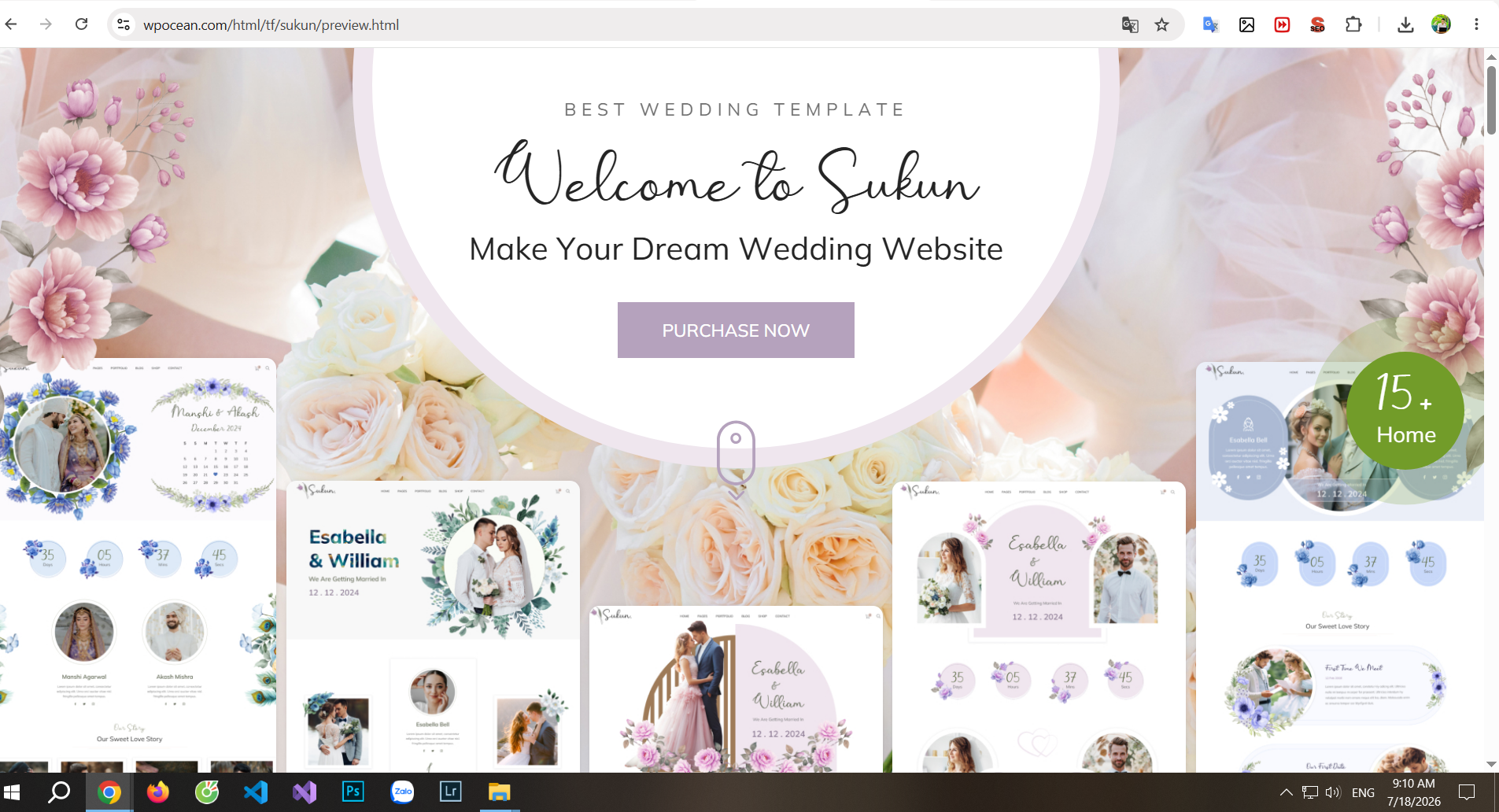This screenshot has width=1499, height=812.
Task: Open Visual Studio Code from the taskbar
Action: (x=255, y=792)
